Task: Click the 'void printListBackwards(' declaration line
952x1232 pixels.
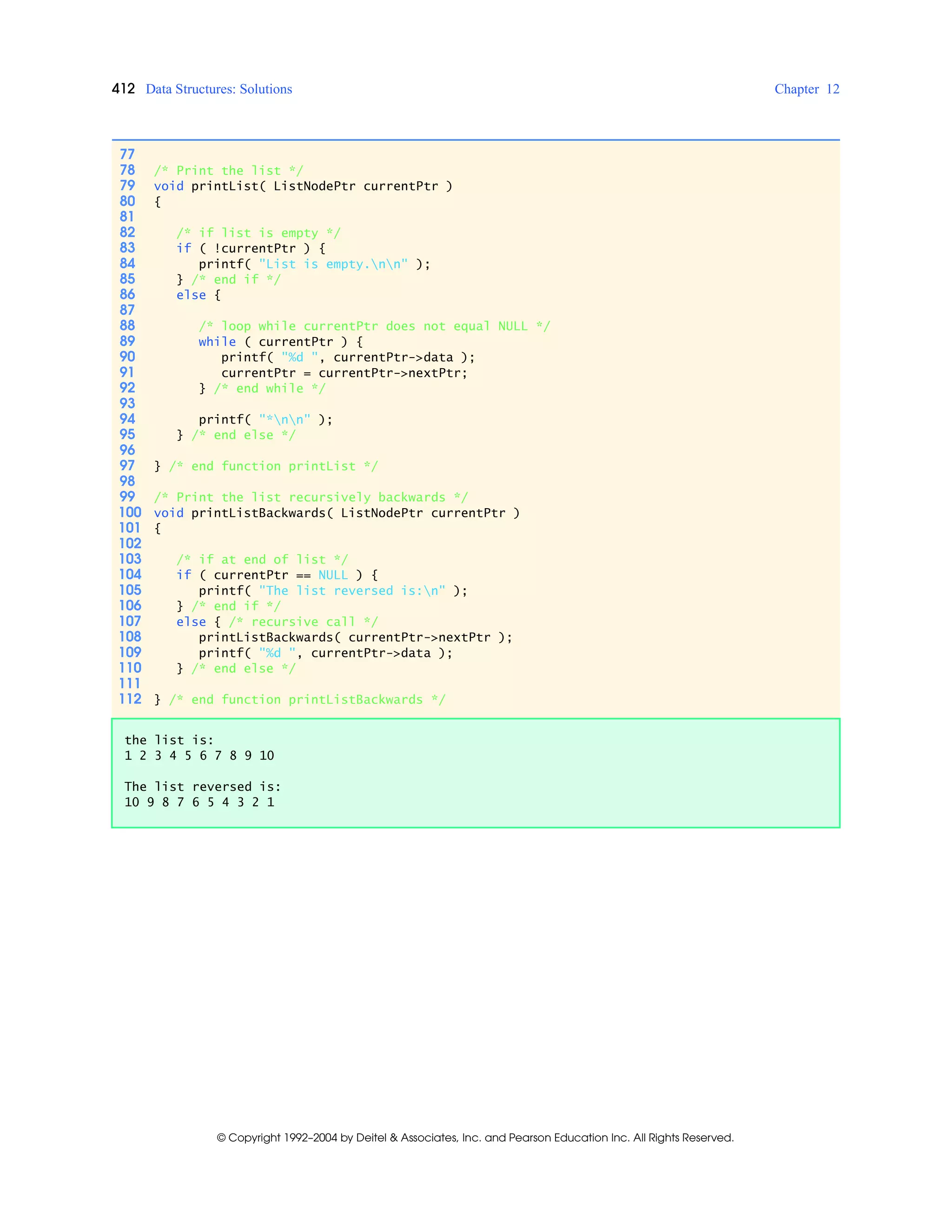Action: (337, 513)
